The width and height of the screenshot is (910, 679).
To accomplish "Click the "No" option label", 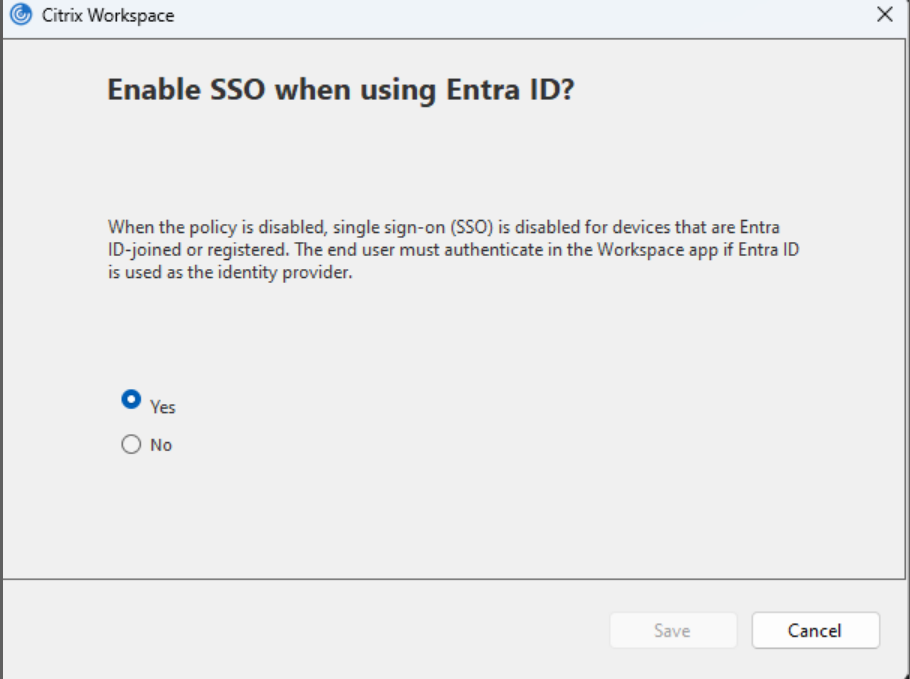I will pyautogui.click(x=161, y=446).
